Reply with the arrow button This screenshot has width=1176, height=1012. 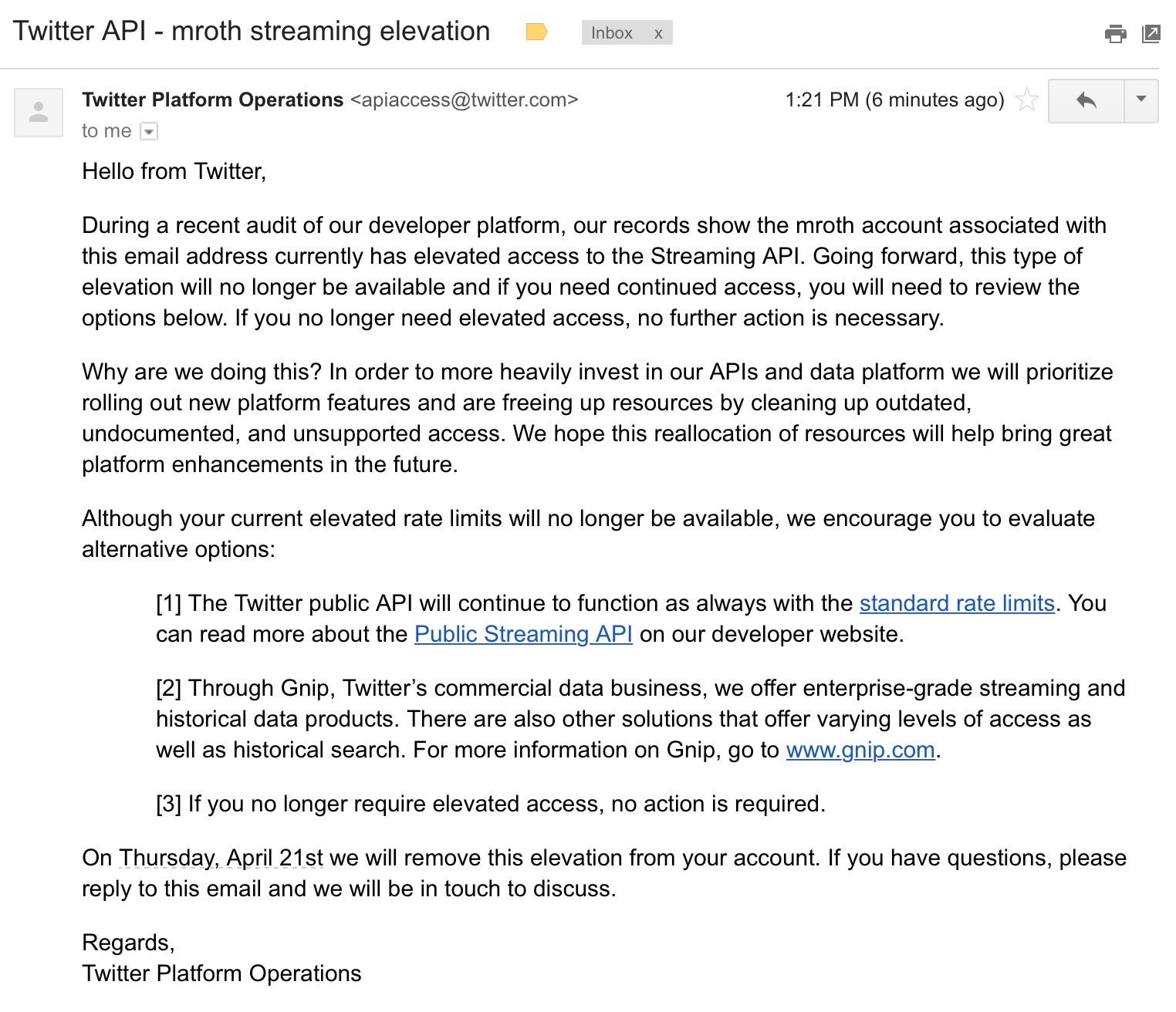coord(1086,100)
